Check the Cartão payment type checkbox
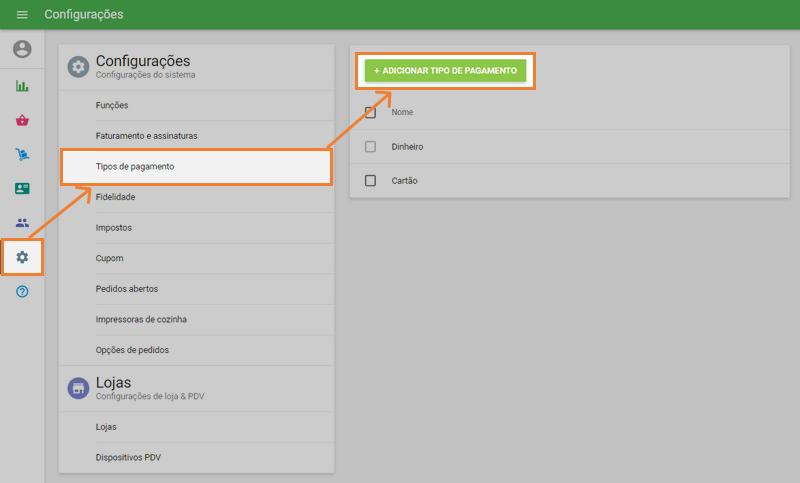This screenshot has height=483, width=800. pyautogui.click(x=370, y=181)
